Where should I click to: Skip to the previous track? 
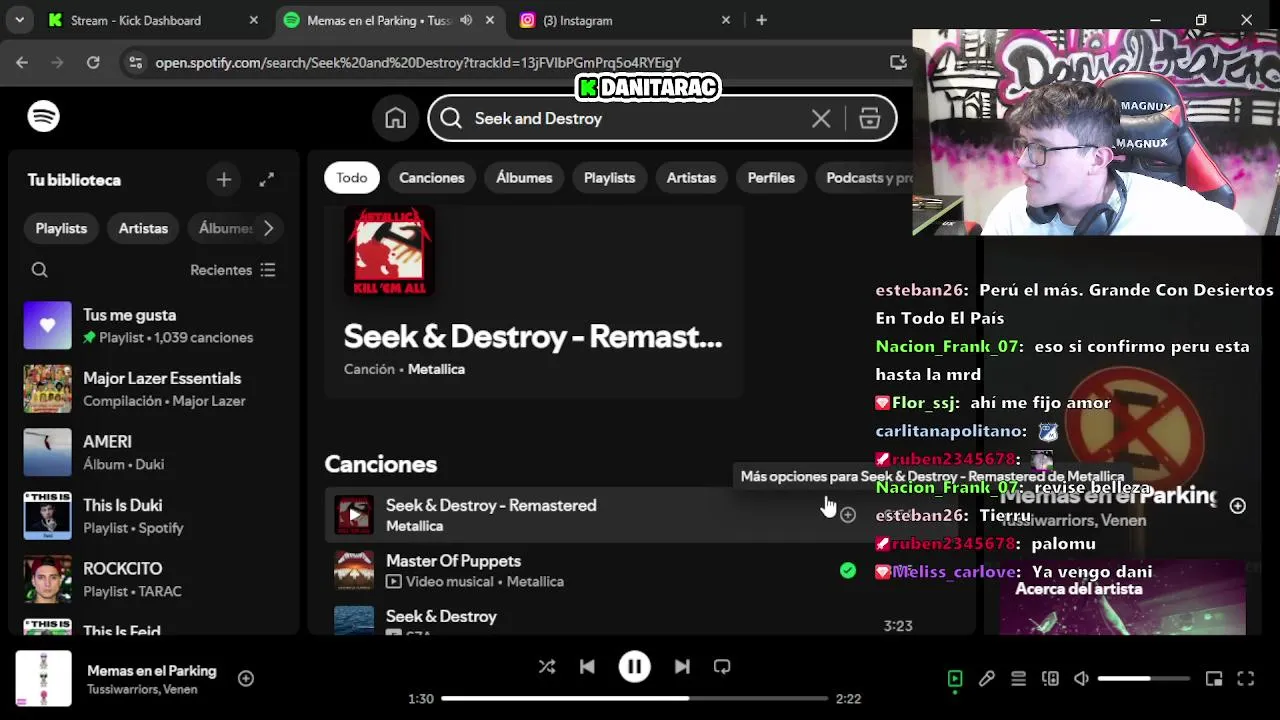(x=587, y=667)
